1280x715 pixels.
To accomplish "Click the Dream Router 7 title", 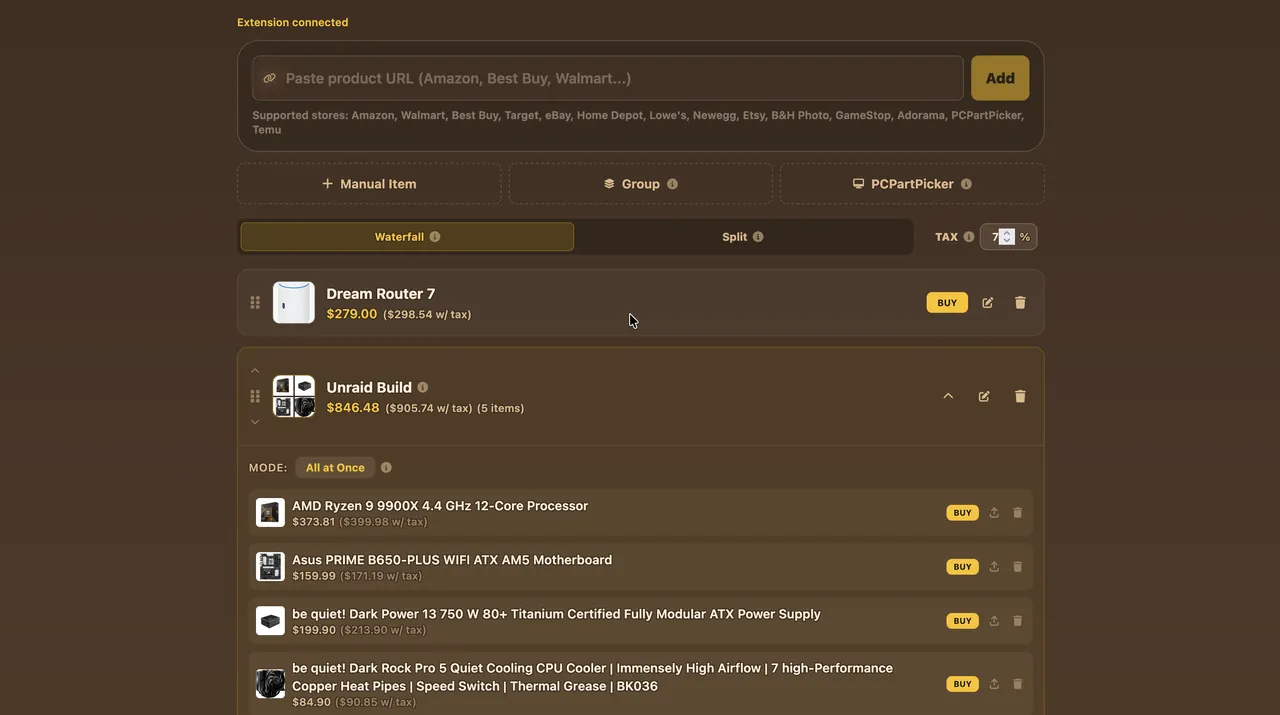I will [381, 294].
